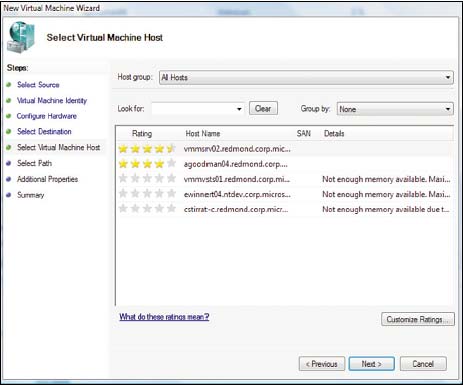Viewport: 463px width, 385px height.
Task: Sort by the Rating column header
Action: pos(142,134)
